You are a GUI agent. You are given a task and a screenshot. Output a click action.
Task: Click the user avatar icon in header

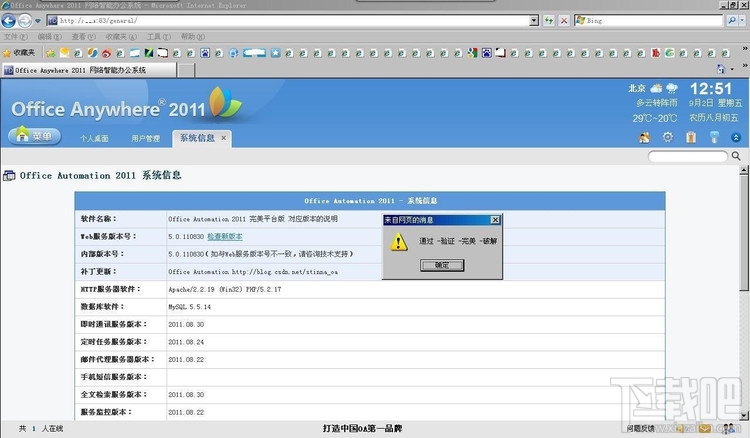[x=644, y=138]
